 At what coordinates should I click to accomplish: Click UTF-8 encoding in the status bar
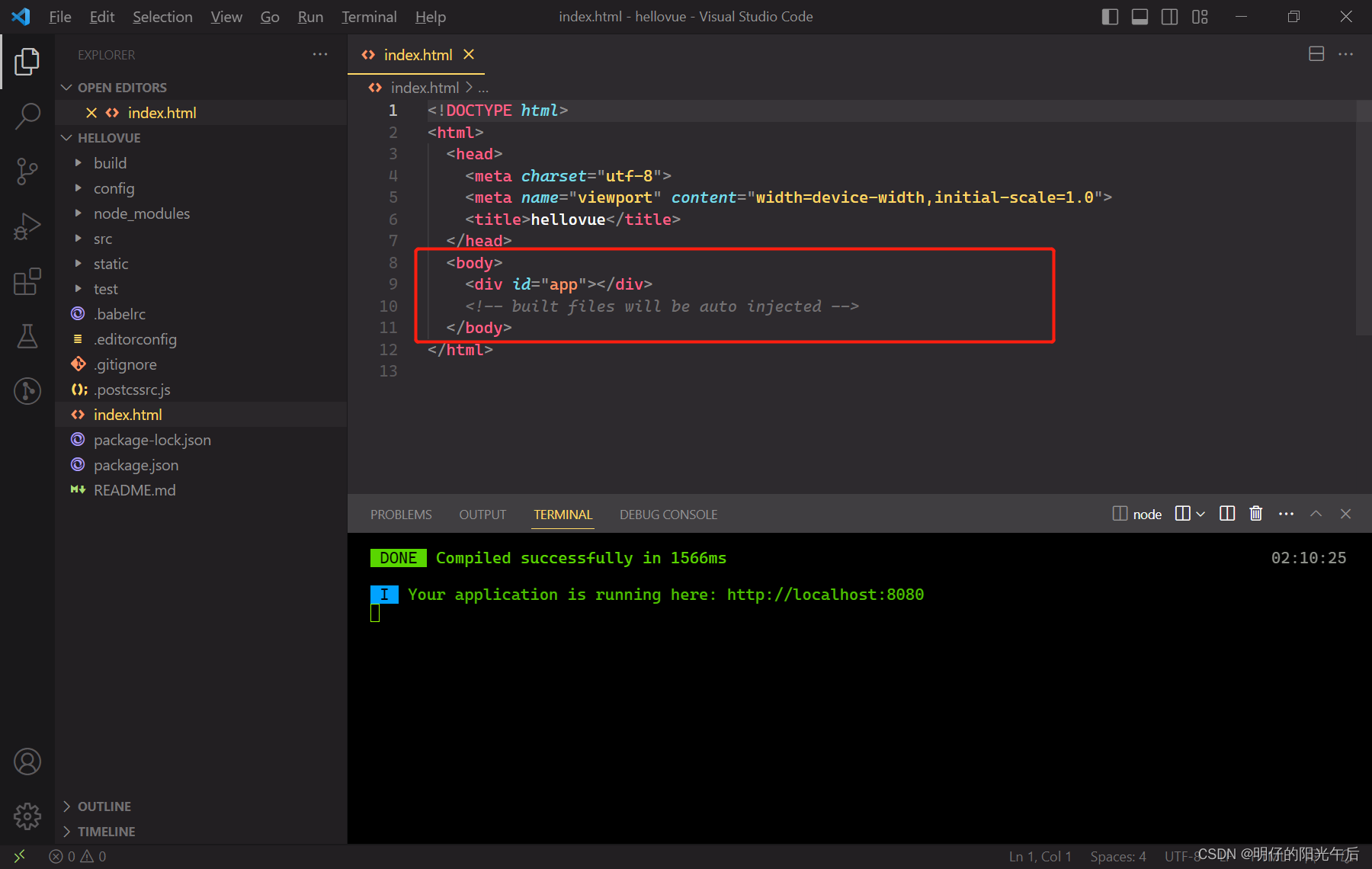(x=1181, y=855)
